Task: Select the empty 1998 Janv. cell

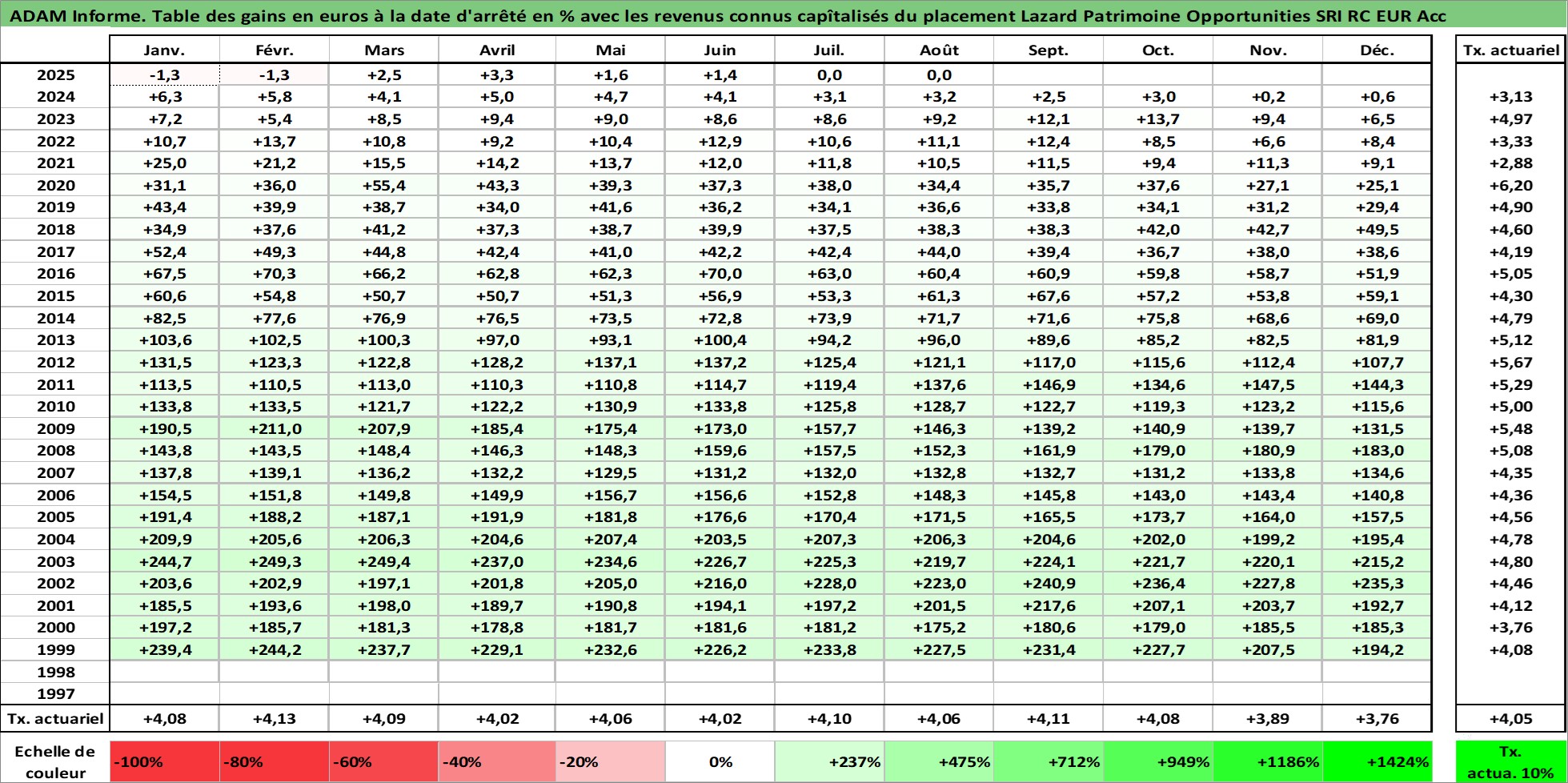Action: [164, 673]
